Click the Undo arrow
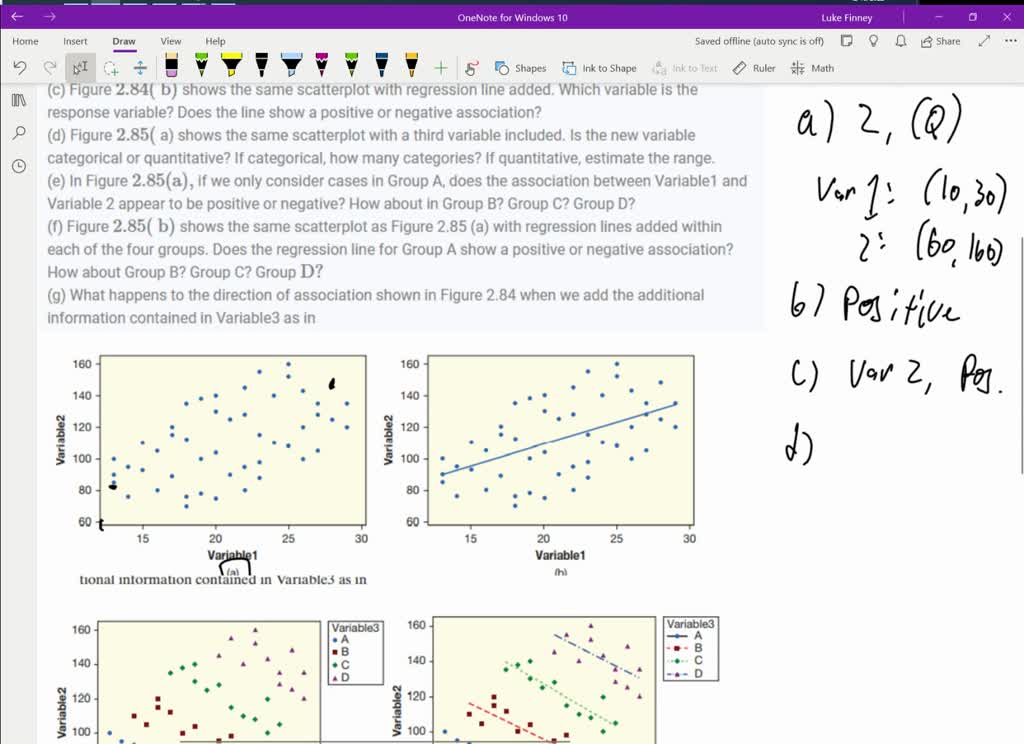 tap(20, 67)
